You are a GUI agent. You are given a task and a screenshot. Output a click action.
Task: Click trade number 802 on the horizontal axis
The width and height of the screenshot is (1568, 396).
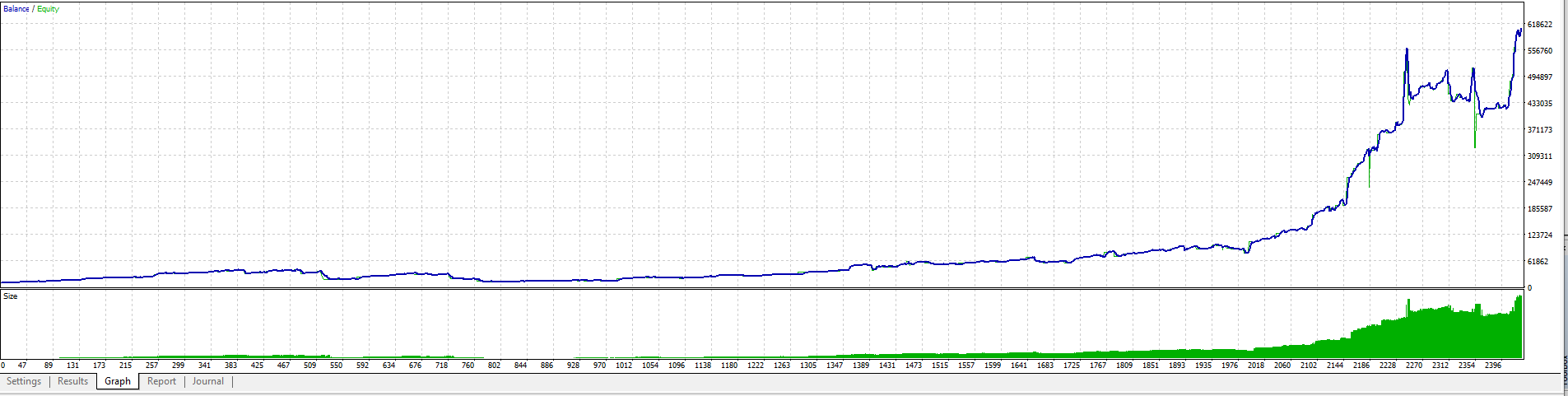(x=494, y=366)
